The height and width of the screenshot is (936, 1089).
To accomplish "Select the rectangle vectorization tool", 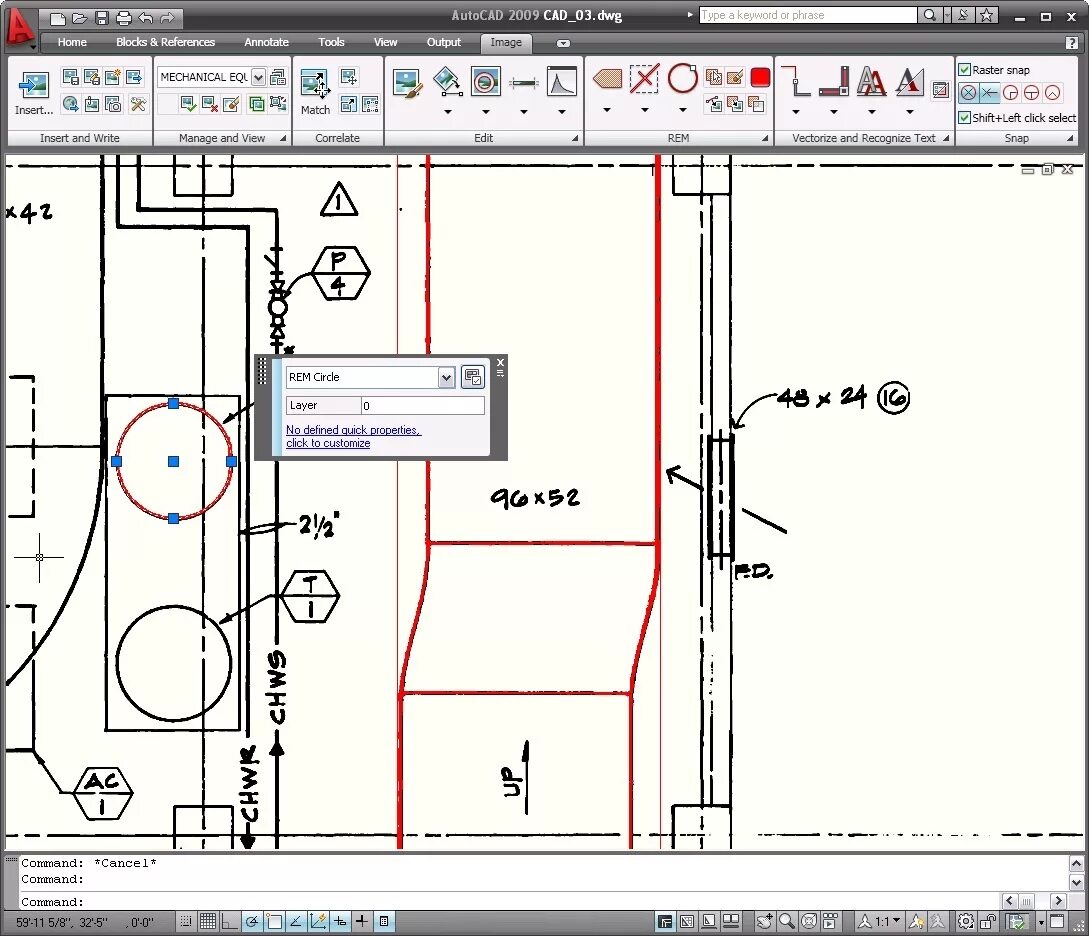I will coord(834,81).
